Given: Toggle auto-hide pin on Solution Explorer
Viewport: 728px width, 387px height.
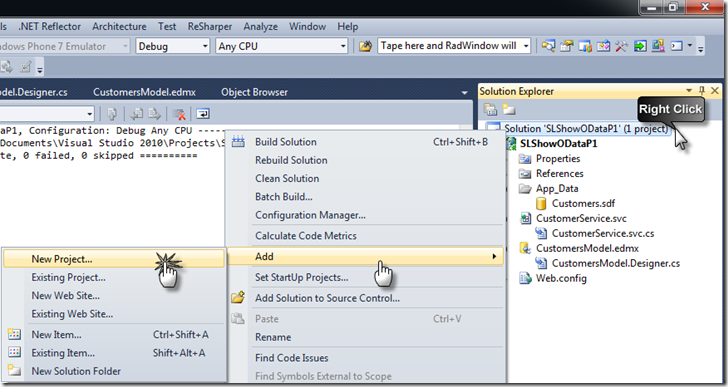Looking at the screenshot, I should [702, 91].
